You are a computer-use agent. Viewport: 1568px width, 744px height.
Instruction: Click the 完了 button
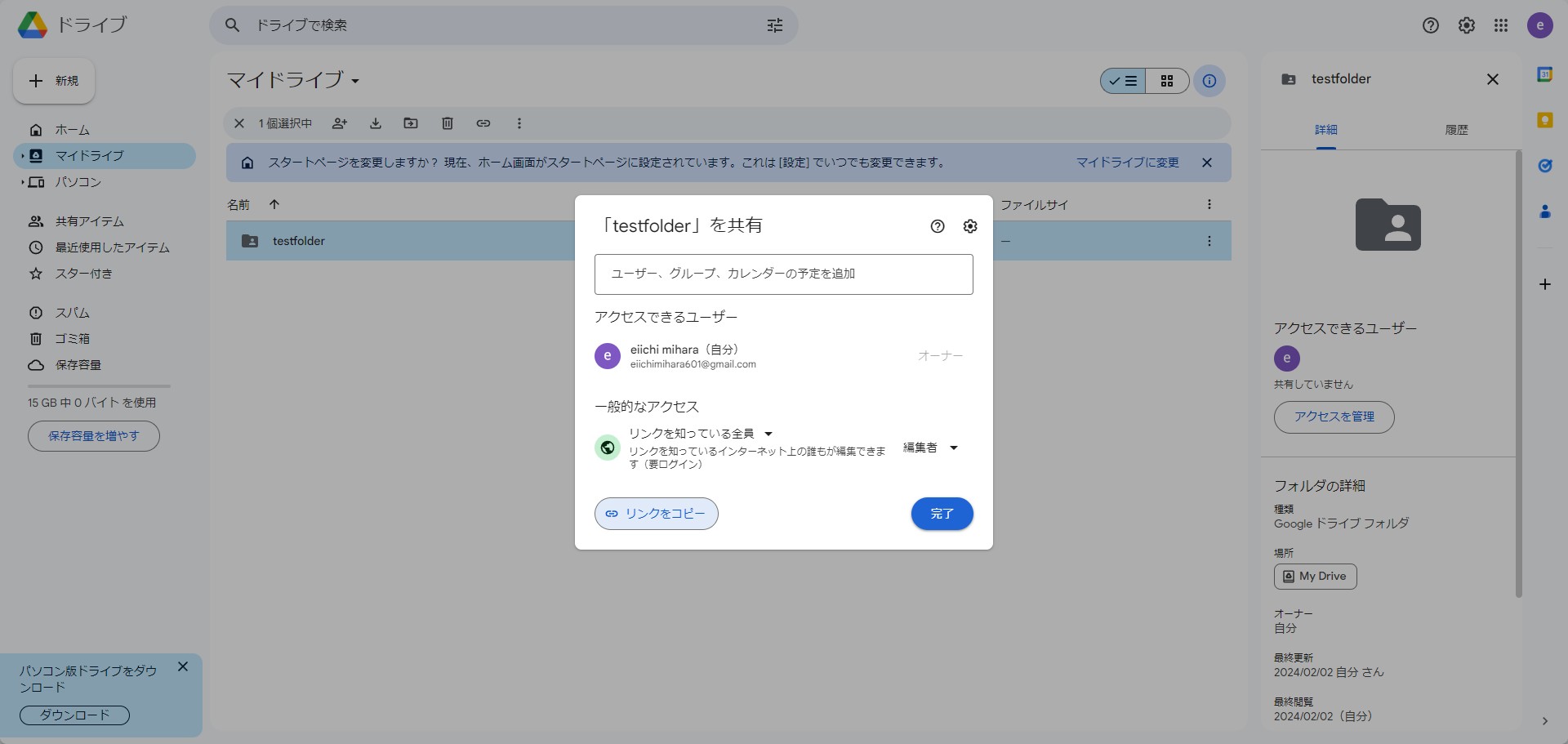point(942,514)
